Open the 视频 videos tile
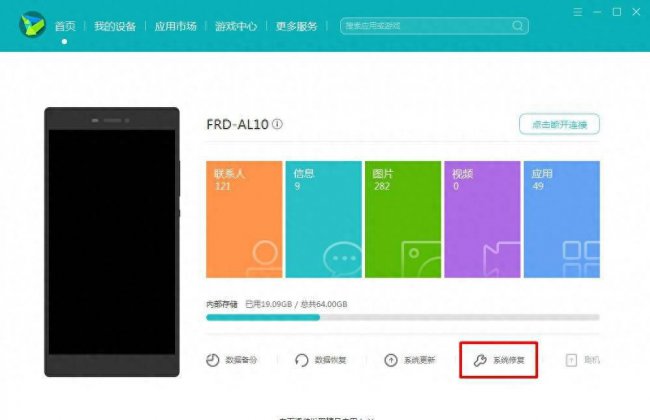The height and width of the screenshot is (420, 650). [x=483, y=219]
